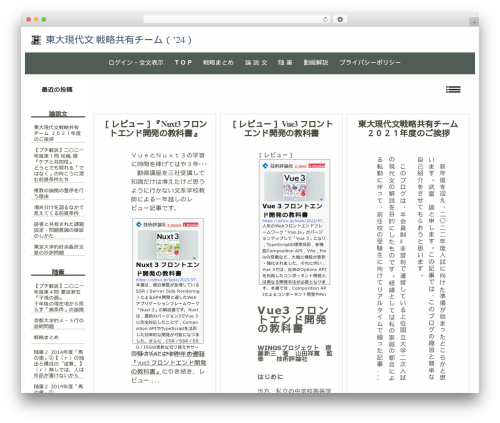Open the ログイン・全文表示 menu item
The image size is (500, 423).
(136, 63)
